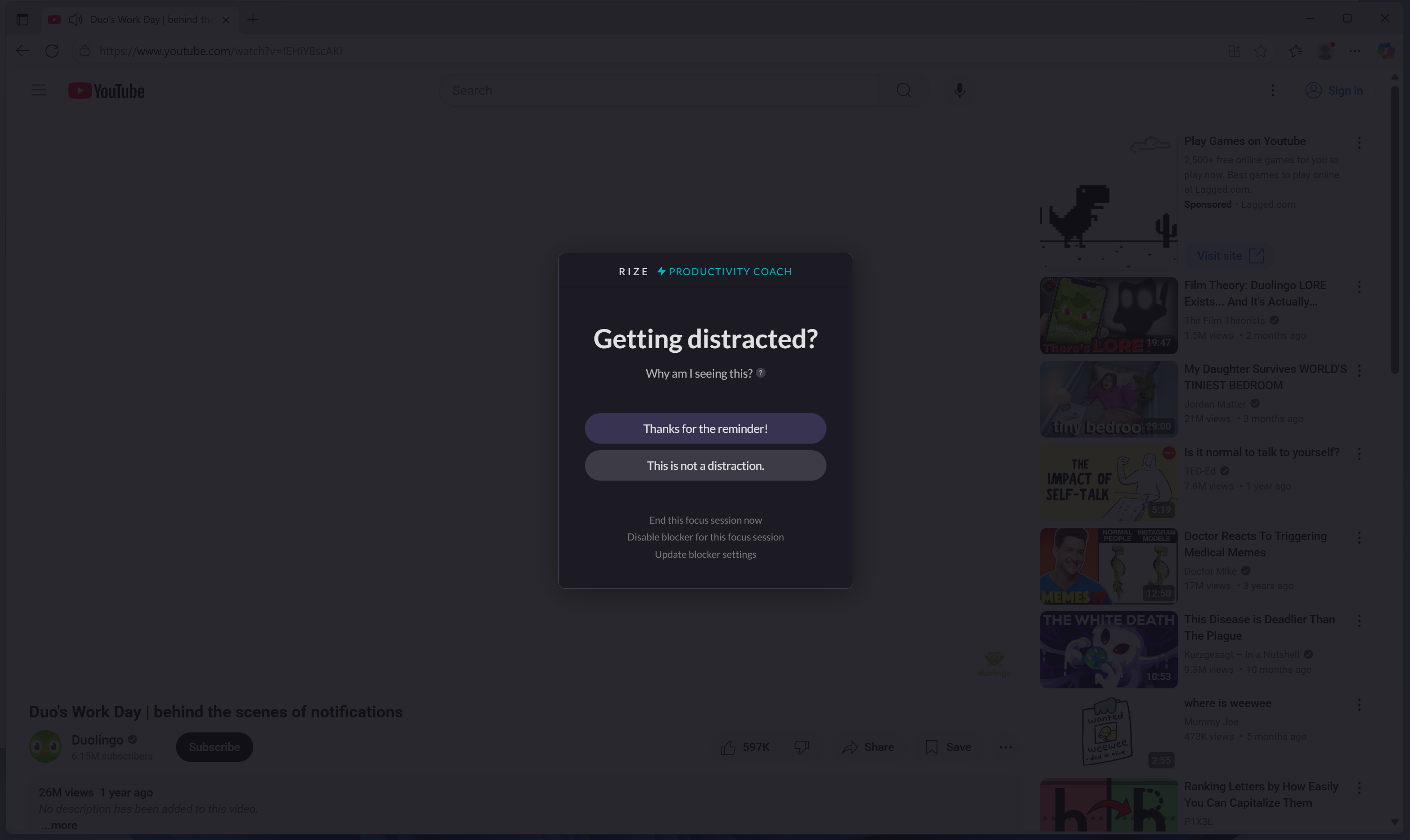This screenshot has height=840, width=1410.
Task: Open the kebab menu next to Sign in
Action: (x=1272, y=90)
